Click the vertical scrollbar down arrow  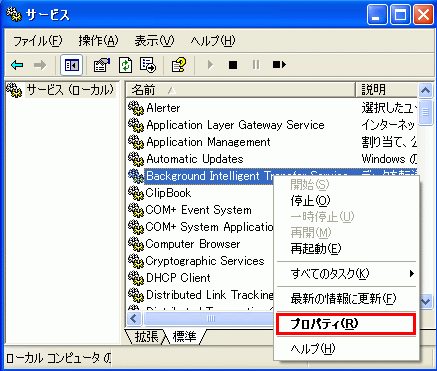coord(426,302)
